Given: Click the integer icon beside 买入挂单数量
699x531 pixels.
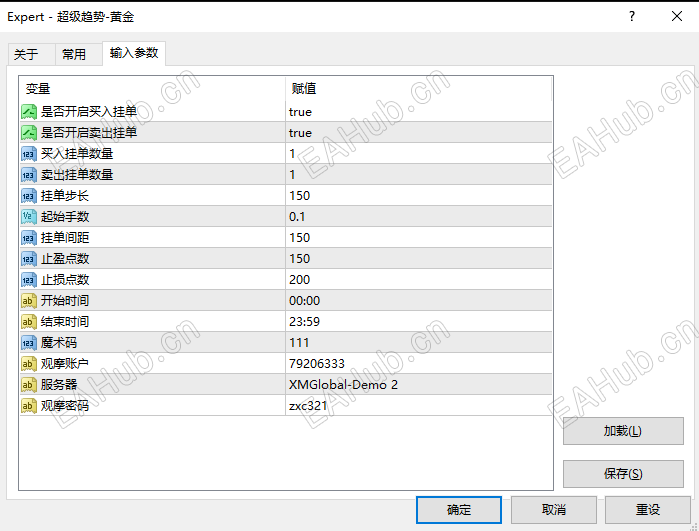Looking at the screenshot, I should tap(29, 154).
